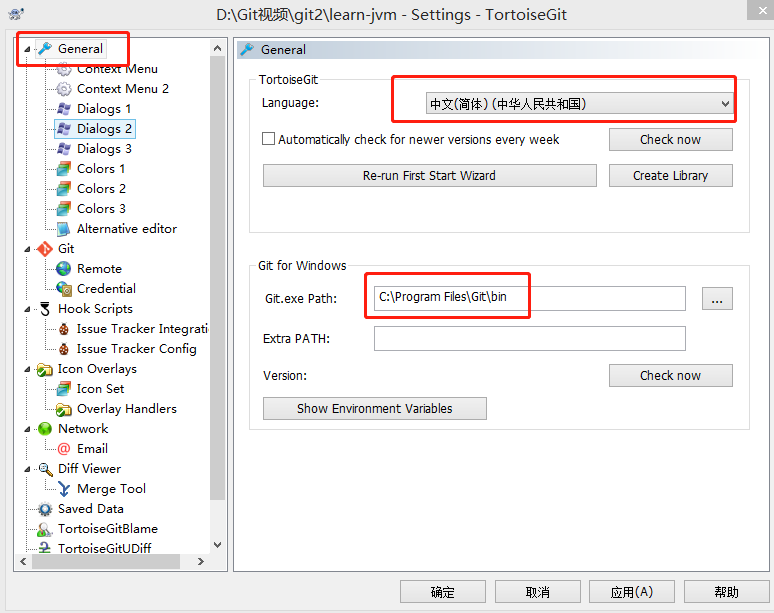Click the green Network globe icon

pyautogui.click(x=45, y=429)
